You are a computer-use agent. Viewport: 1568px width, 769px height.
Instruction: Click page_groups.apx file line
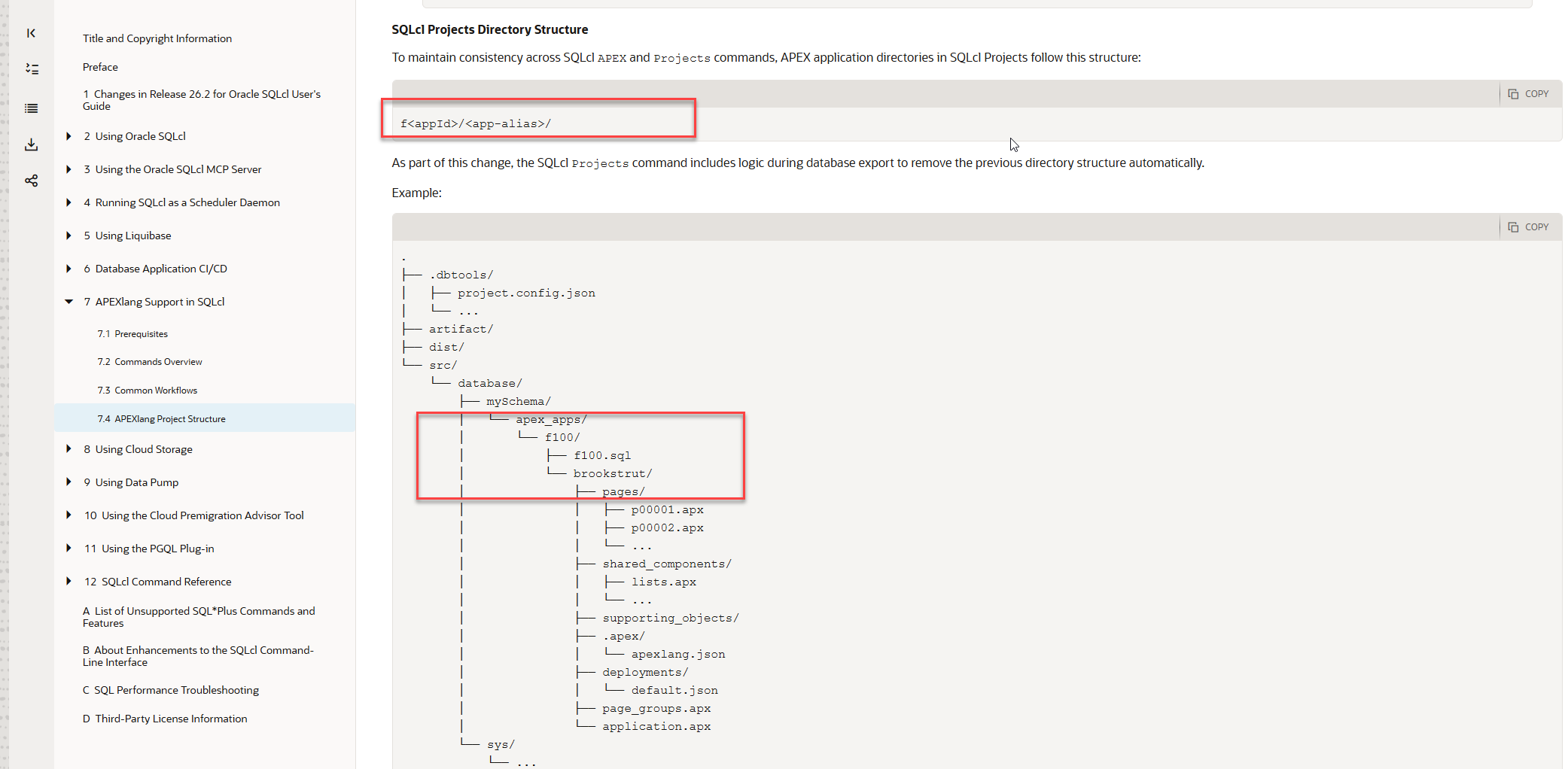pos(656,708)
